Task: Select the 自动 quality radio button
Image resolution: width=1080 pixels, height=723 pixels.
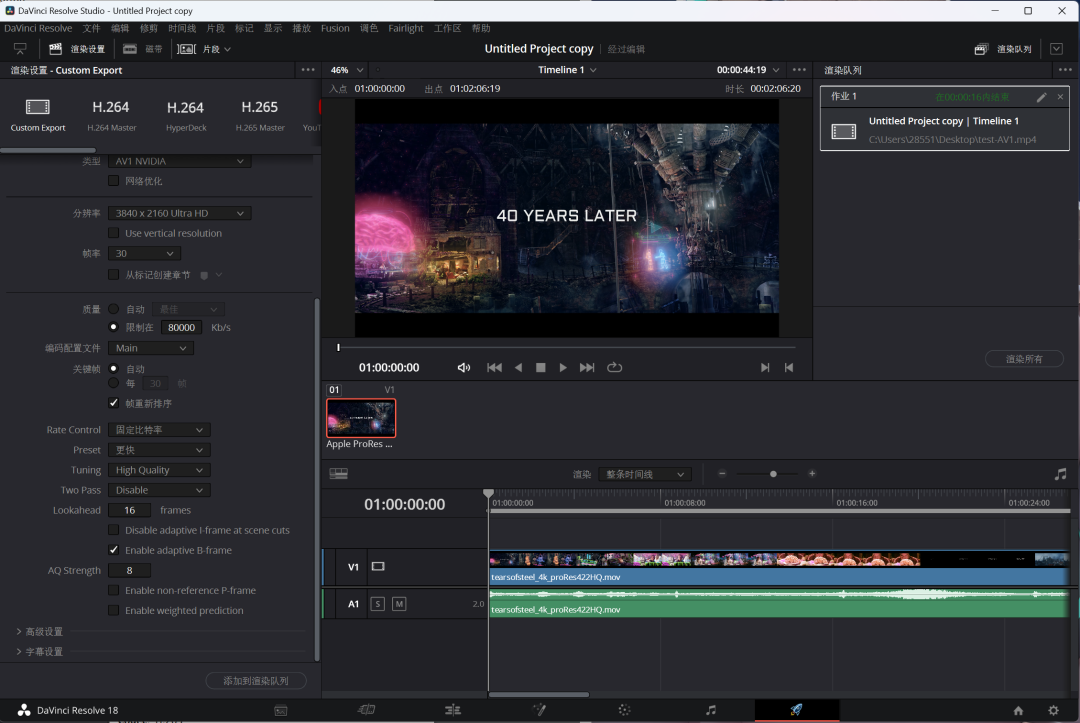Action: pyautogui.click(x=113, y=310)
